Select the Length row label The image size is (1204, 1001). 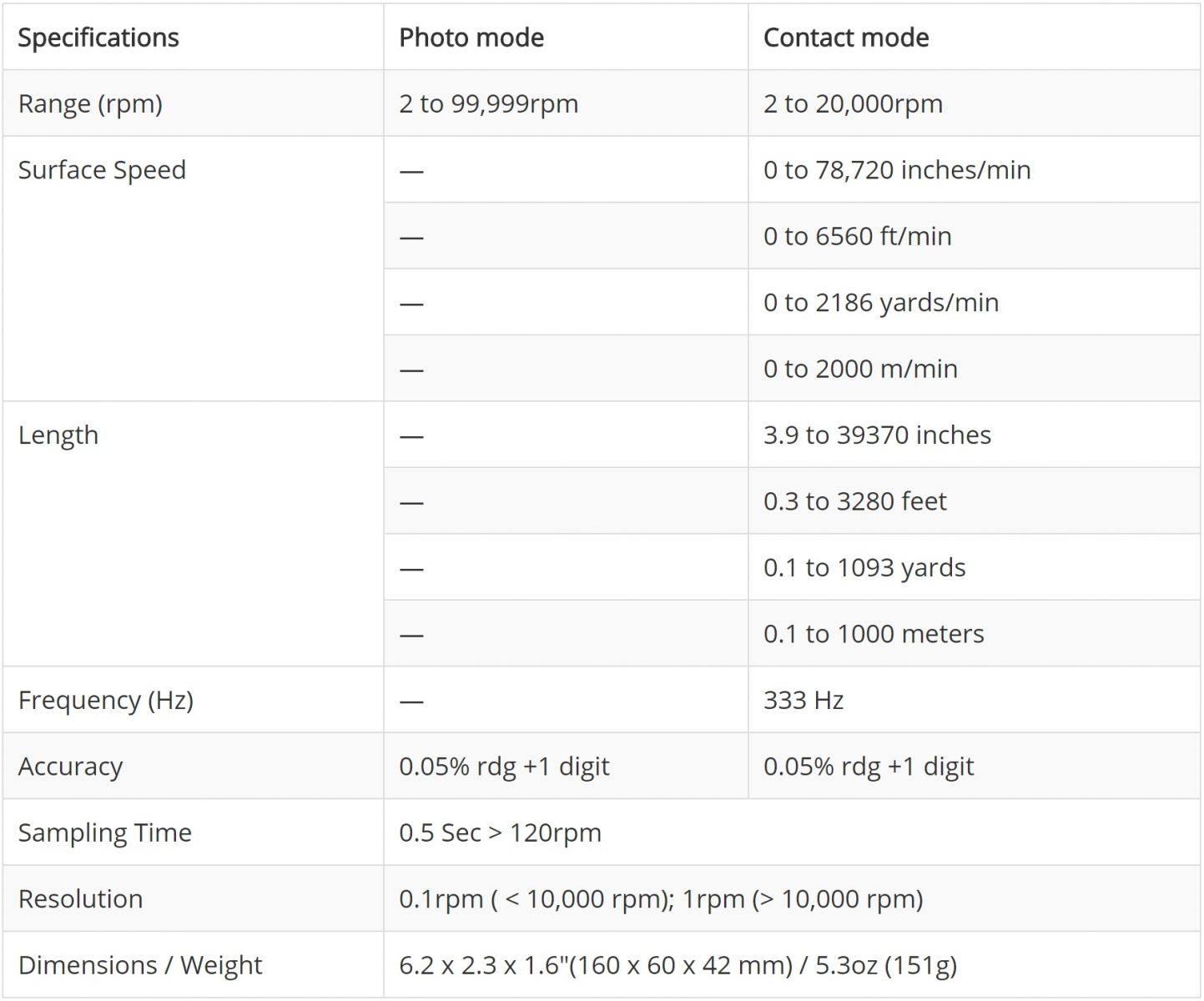tap(58, 435)
